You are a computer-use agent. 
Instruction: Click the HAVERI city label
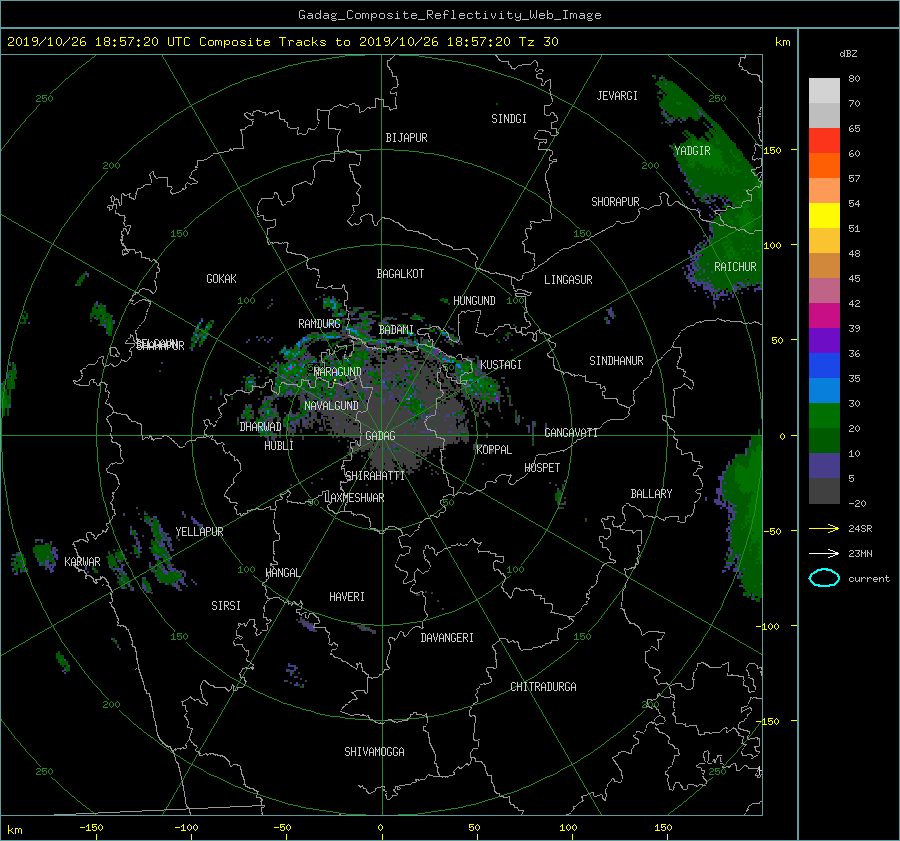347,597
